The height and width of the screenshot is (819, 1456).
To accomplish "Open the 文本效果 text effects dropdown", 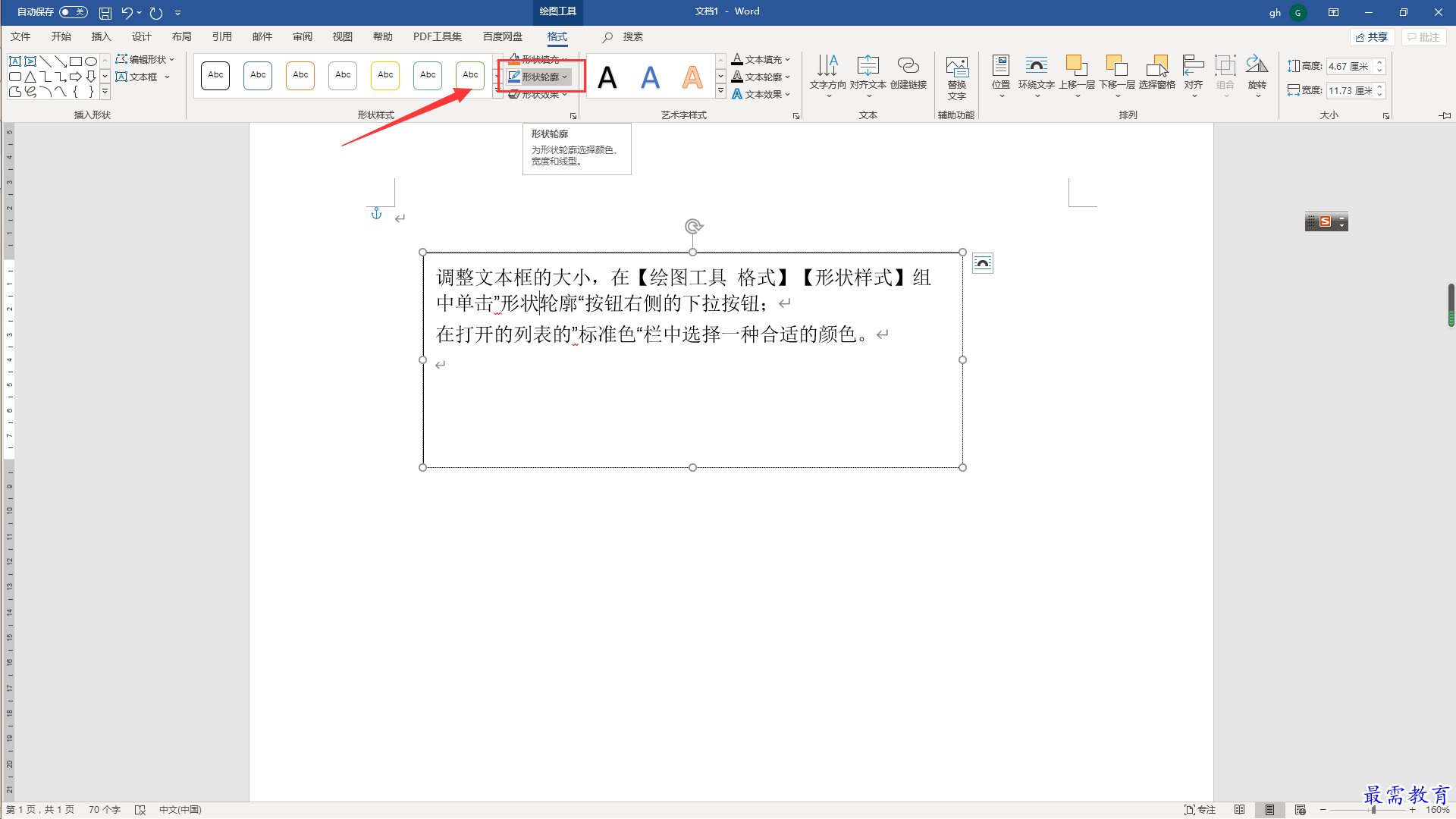I will (x=761, y=94).
